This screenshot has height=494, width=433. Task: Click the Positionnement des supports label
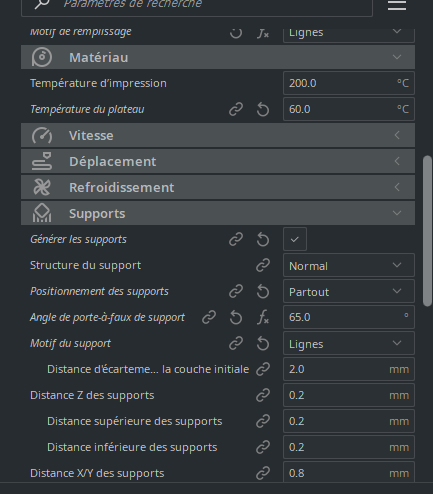coord(99,291)
